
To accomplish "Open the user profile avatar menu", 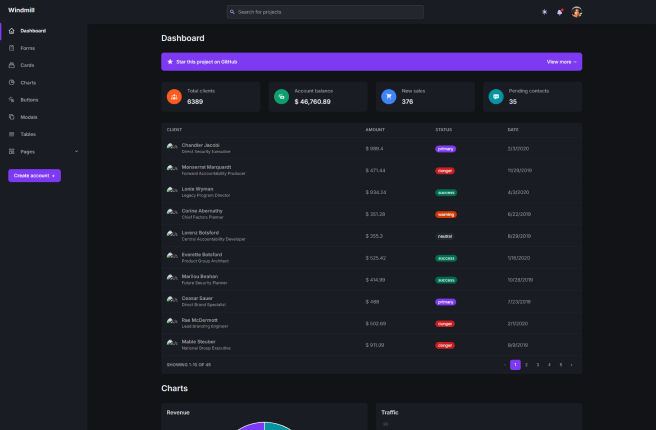I will pos(577,12).
